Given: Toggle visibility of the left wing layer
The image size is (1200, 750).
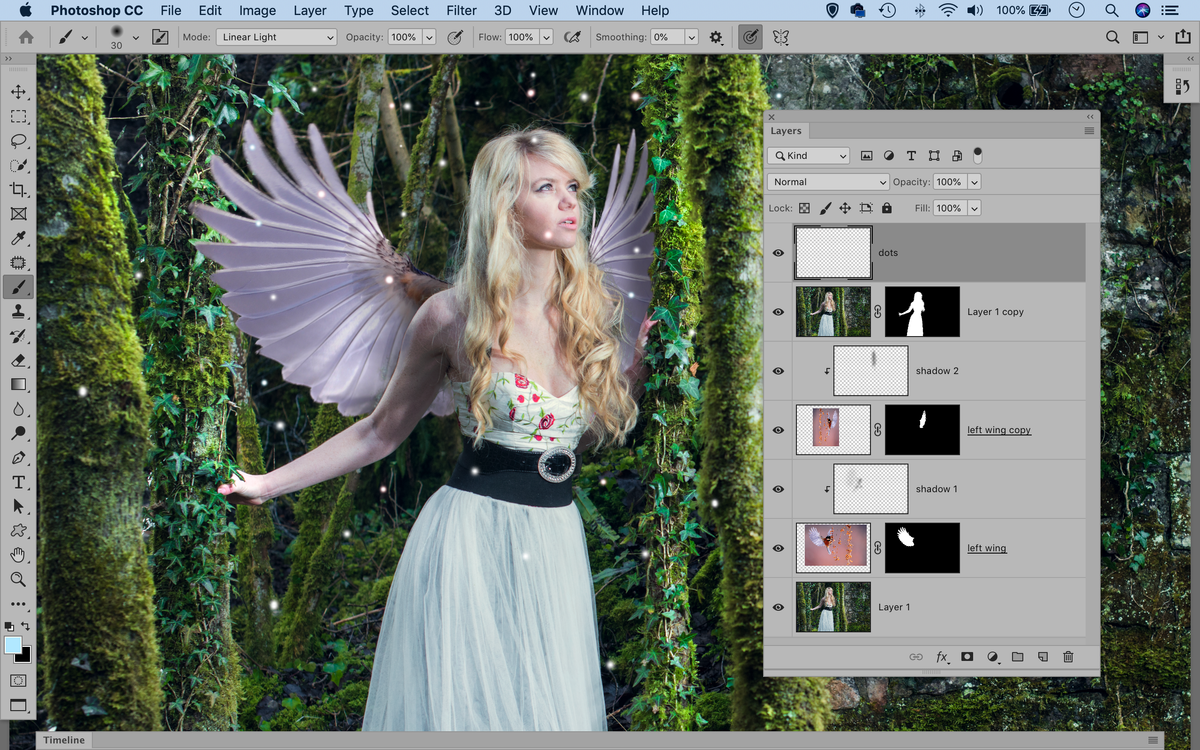Looking at the screenshot, I should click(x=778, y=548).
